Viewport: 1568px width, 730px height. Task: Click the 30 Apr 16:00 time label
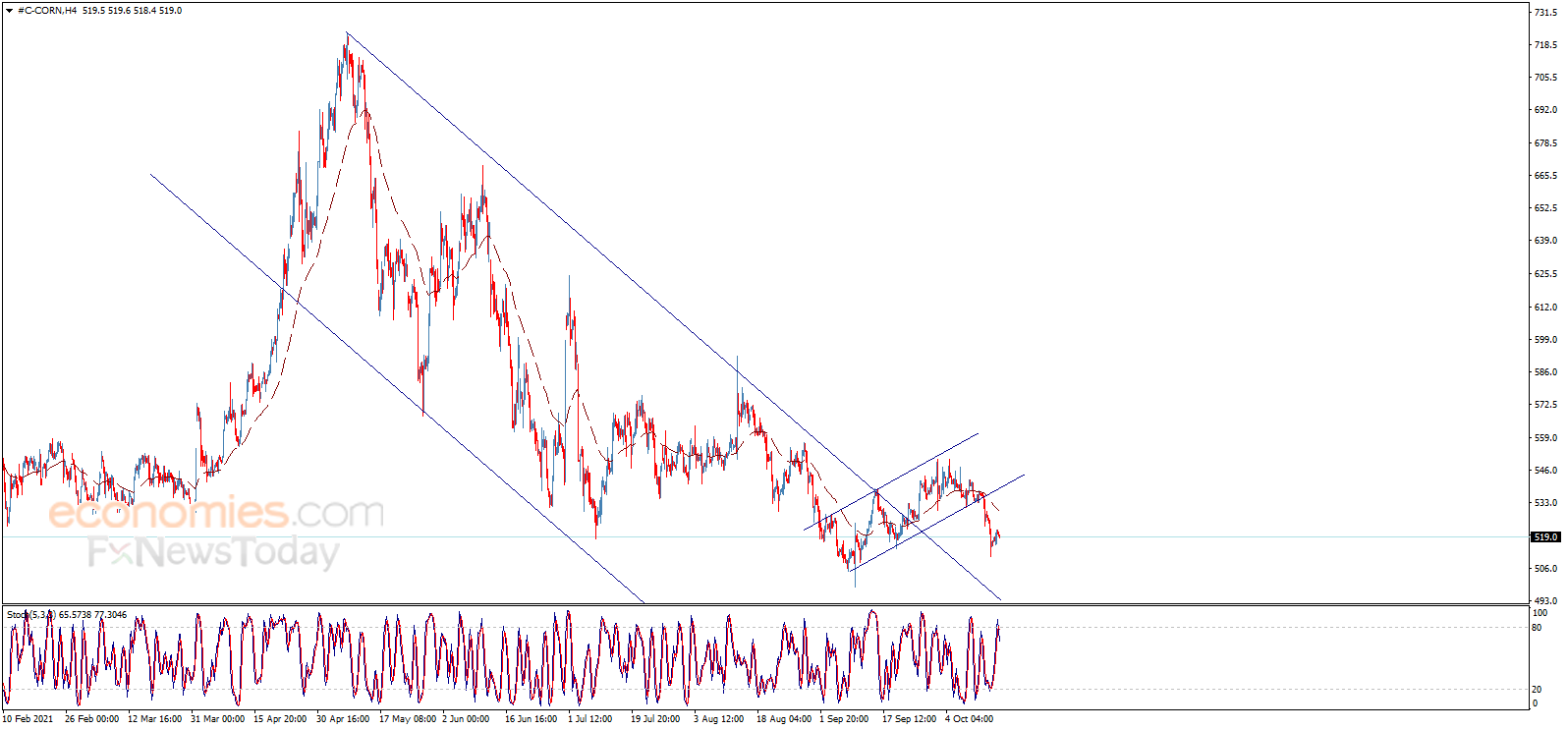click(x=343, y=719)
